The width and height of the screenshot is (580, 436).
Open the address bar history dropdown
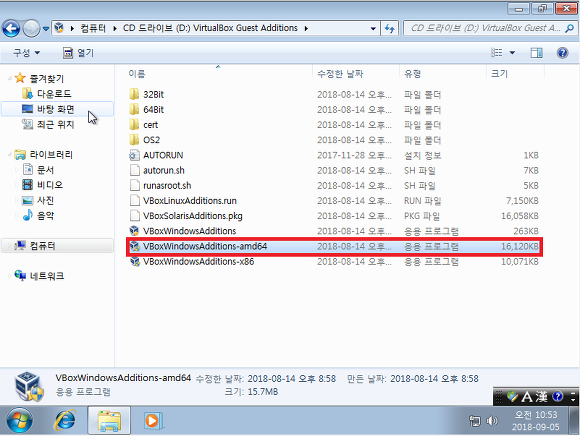(373, 28)
